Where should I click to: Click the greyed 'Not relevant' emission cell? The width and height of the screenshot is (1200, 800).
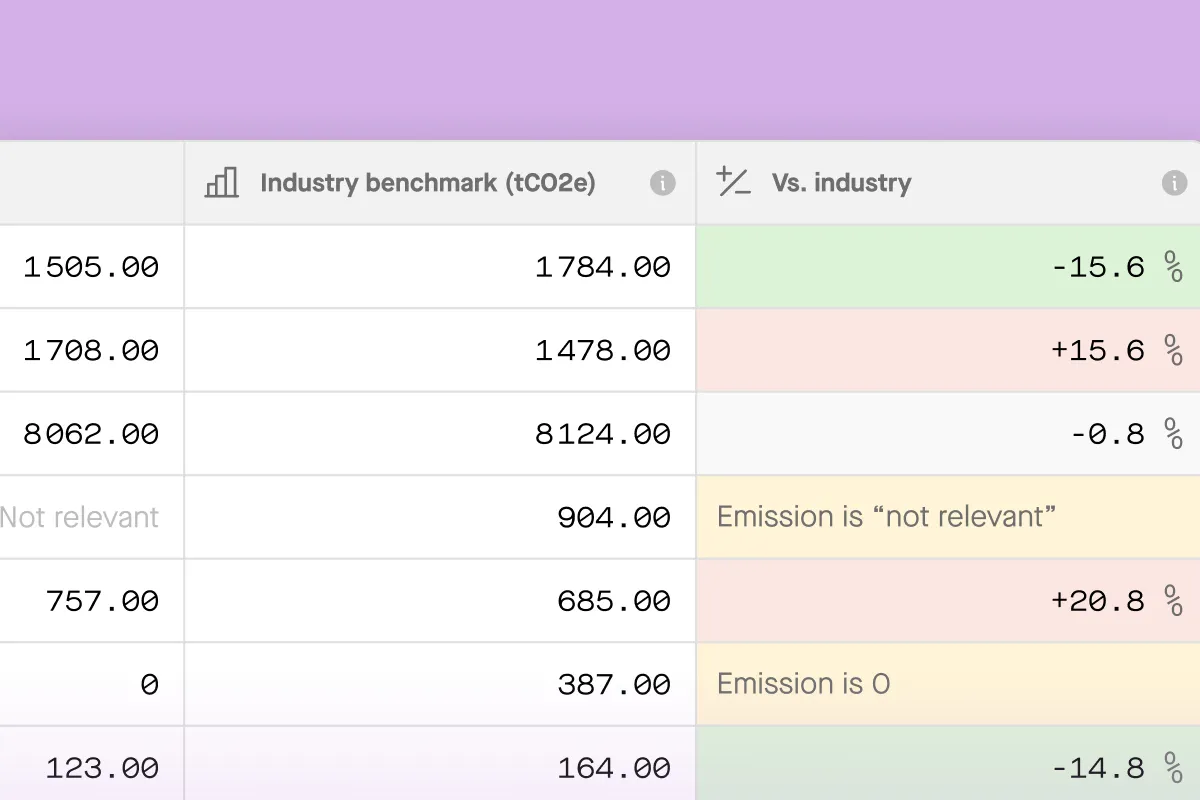79,517
